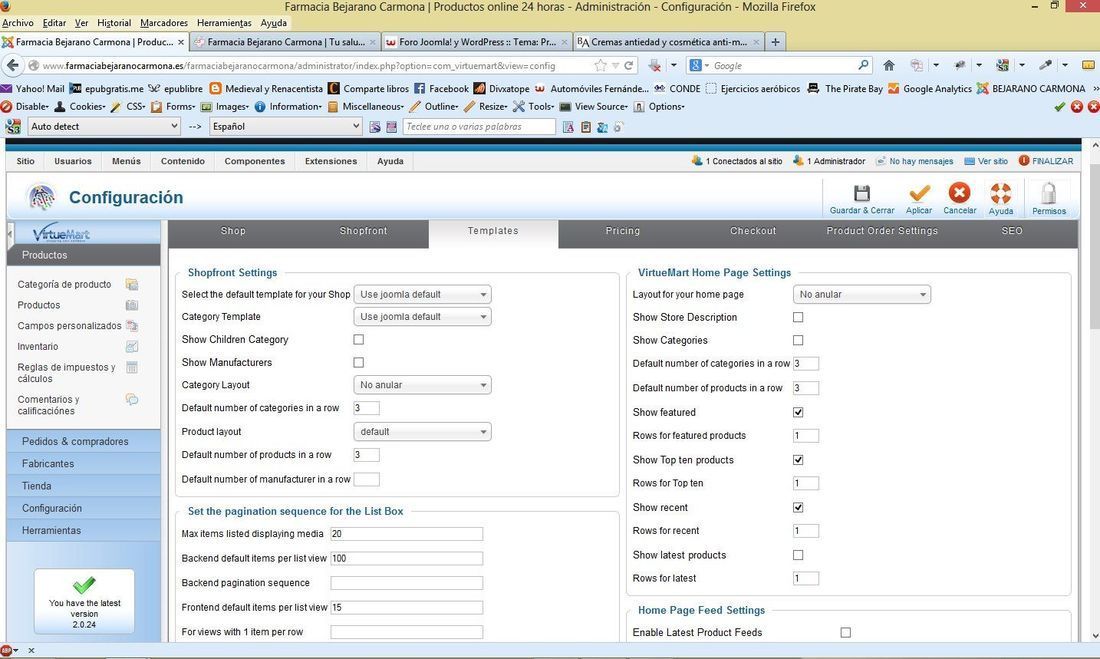Screen dimensions: 1100x659
Task: Open a new browser tab
Action: (x=775, y=42)
